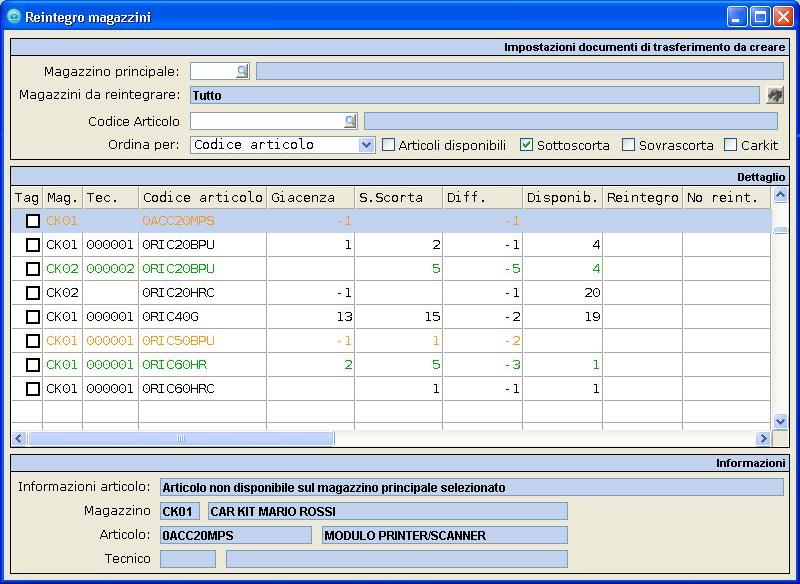
Task: Tag the CK02 0RIC20BPU row checkbox
Action: pyautogui.click(x=33, y=269)
